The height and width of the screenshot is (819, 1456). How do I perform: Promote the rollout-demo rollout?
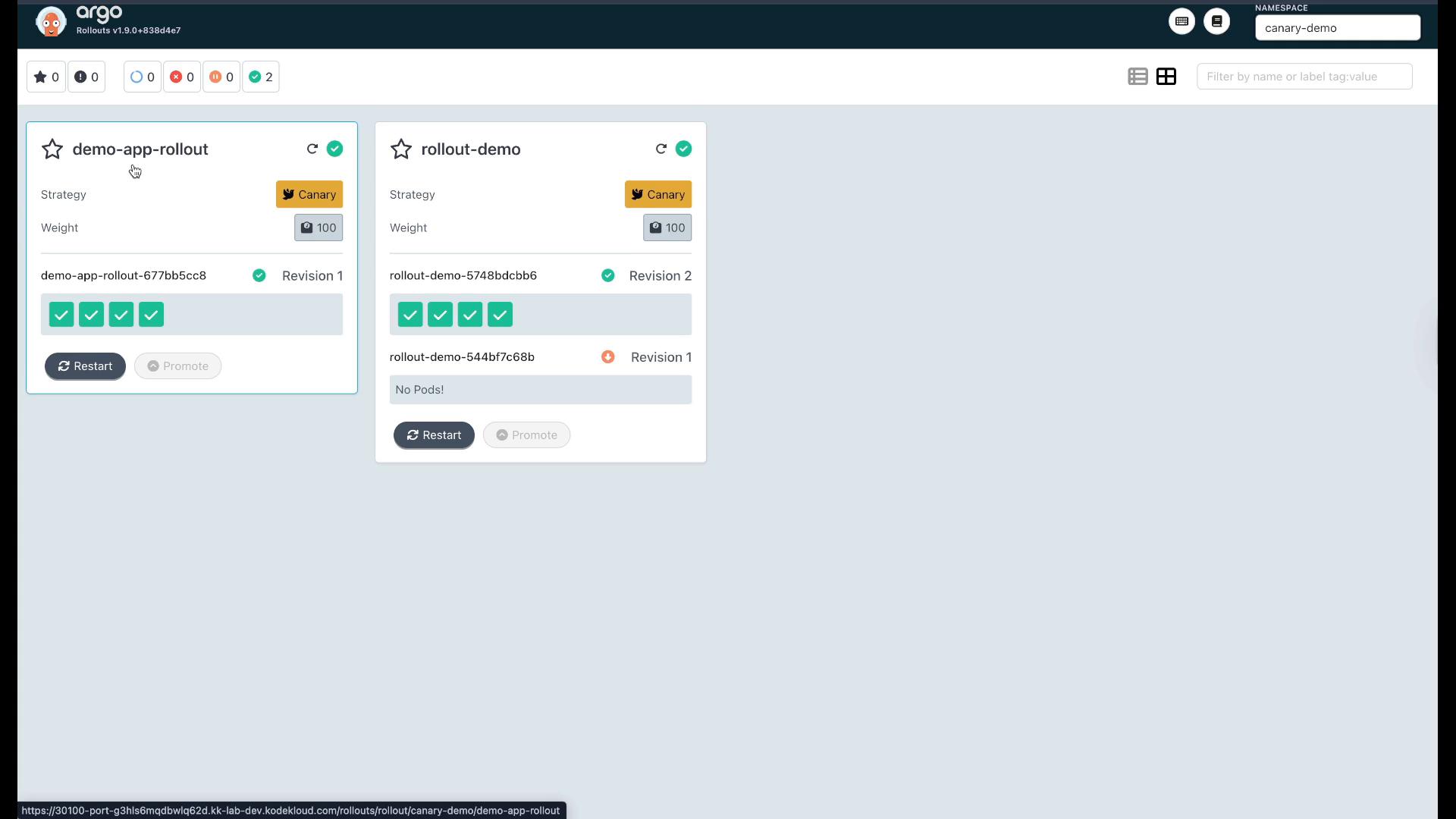(527, 435)
